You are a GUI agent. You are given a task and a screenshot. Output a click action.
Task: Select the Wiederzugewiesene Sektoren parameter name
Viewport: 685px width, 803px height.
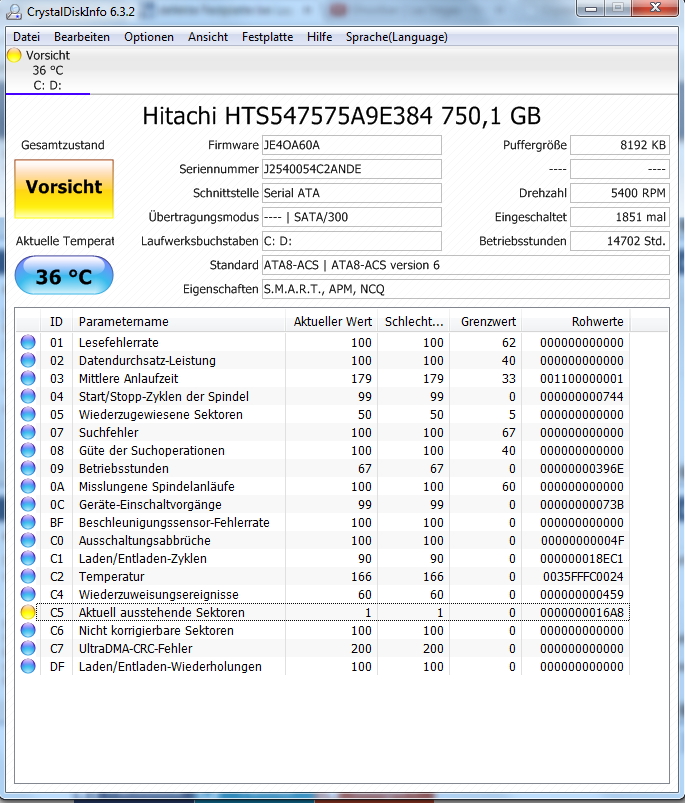[161, 414]
